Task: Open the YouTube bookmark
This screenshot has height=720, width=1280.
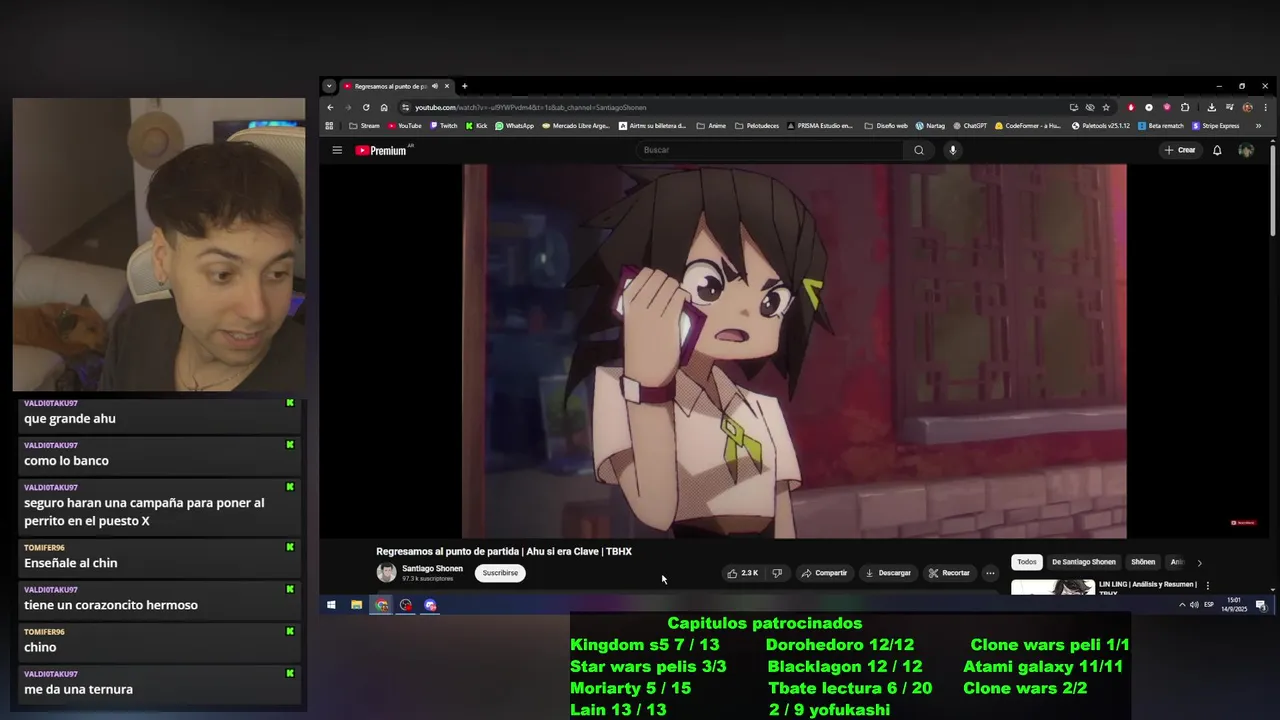Action: [x=404, y=126]
